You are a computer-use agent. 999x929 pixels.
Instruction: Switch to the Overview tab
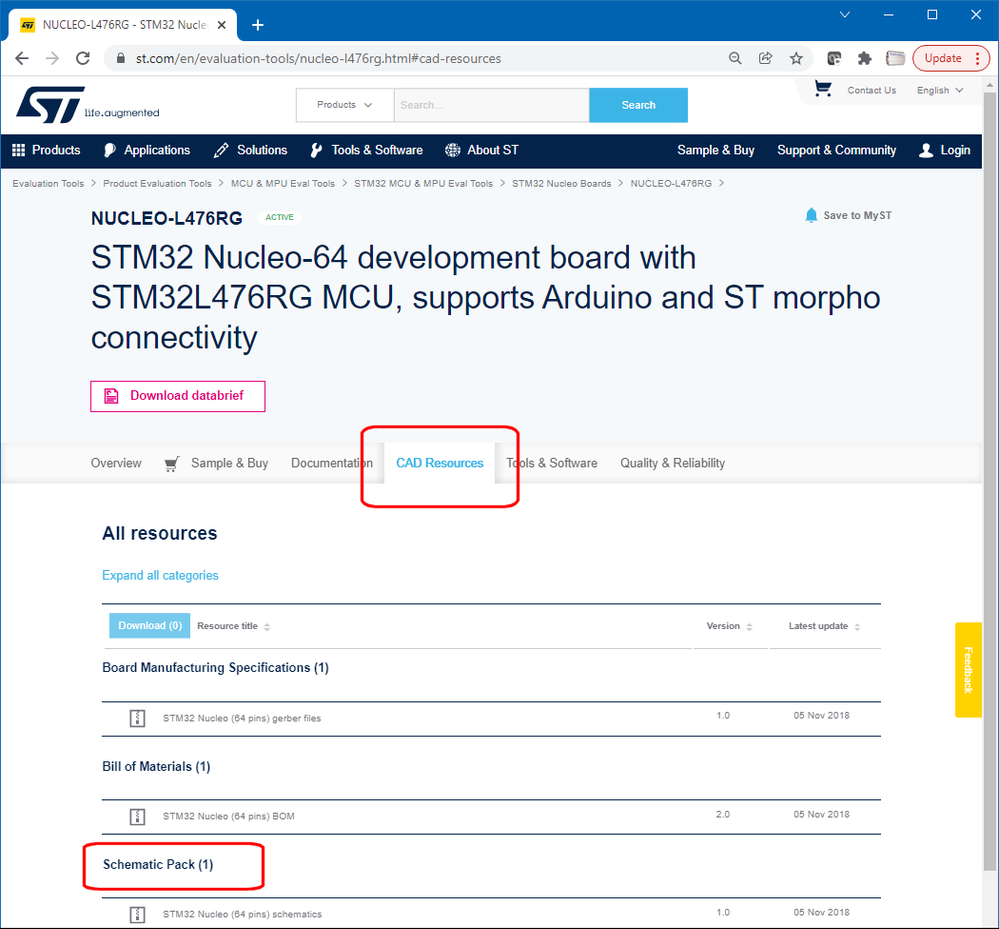[x=116, y=463]
